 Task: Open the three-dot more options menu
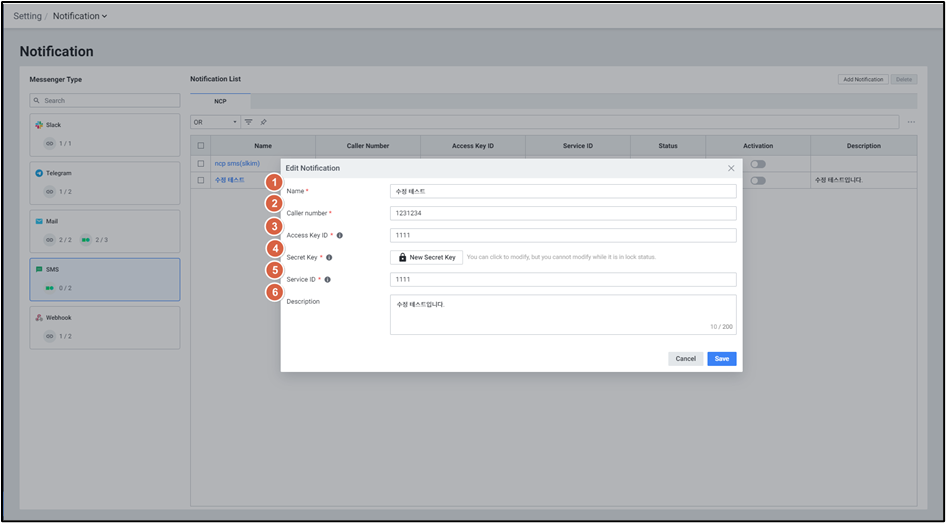click(911, 122)
